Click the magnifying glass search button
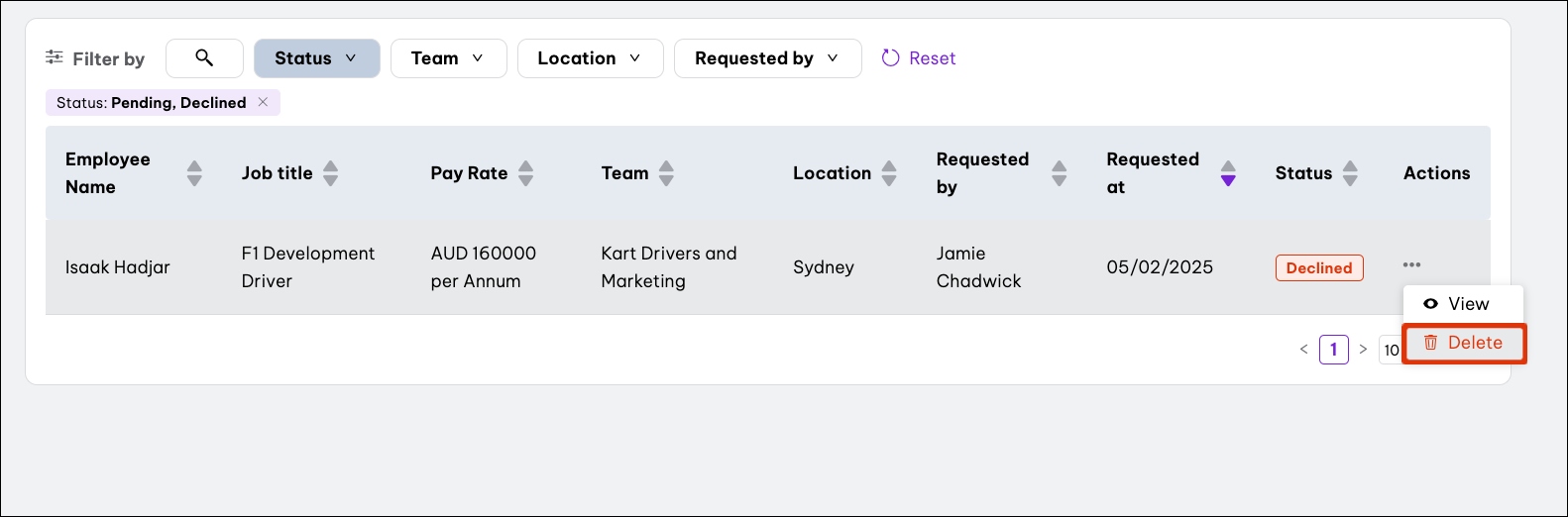Image resolution: width=1568 pixels, height=517 pixels. pyautogui.click(x=204, y=58)
